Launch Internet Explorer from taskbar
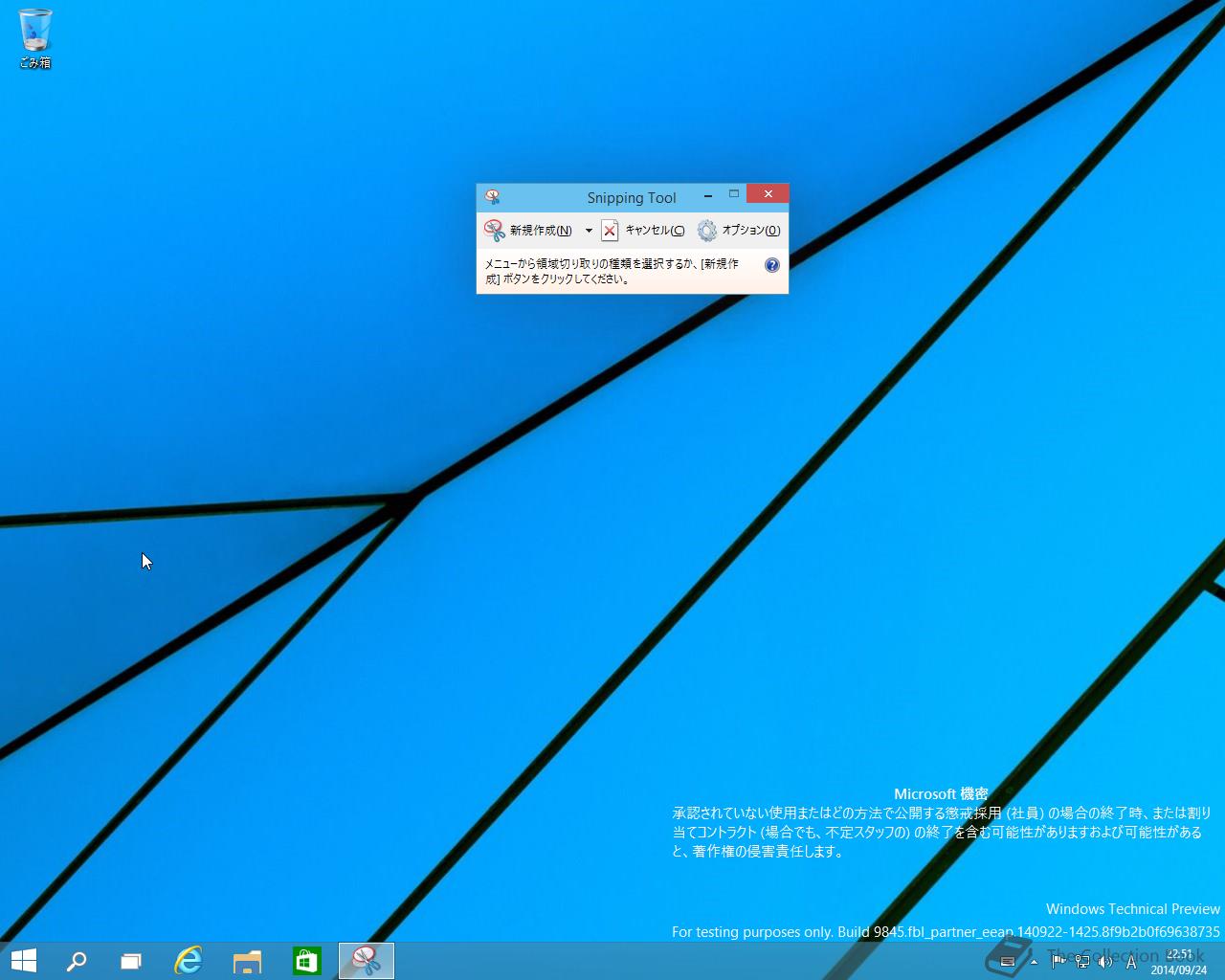The image size is (1225, 980). pyautogui.click(x=189, y=961)
